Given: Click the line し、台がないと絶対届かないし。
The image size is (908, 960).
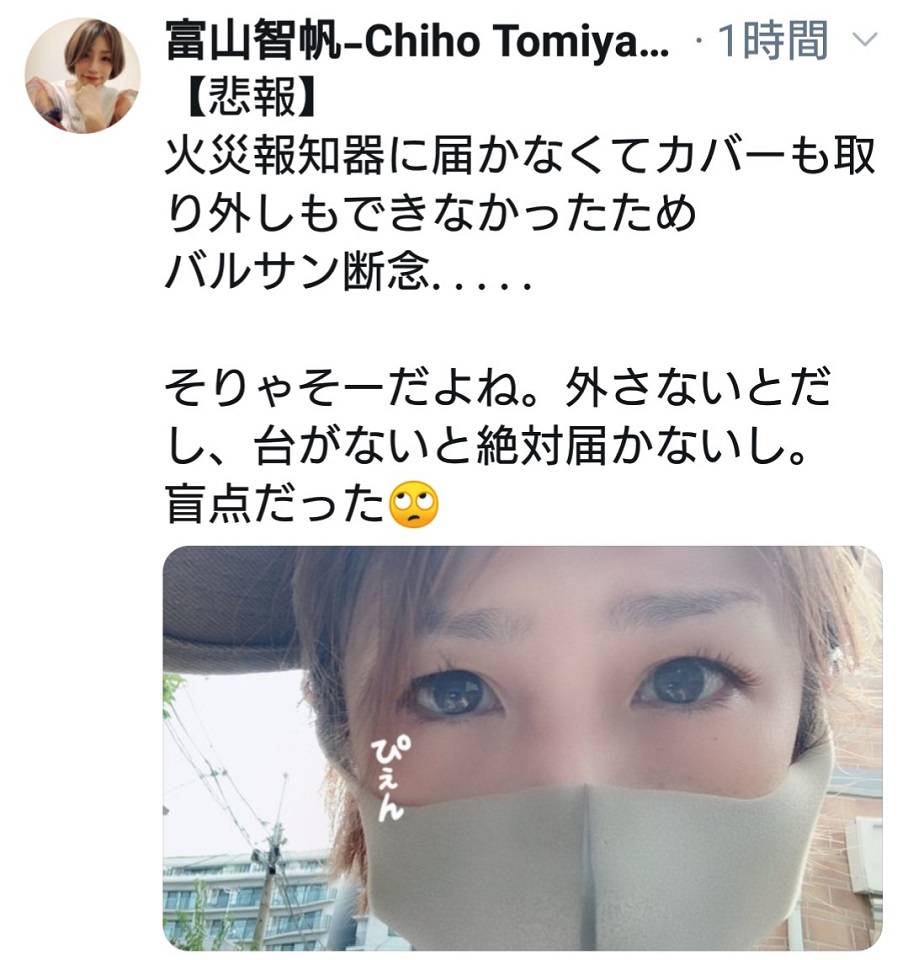Looking at the screenshot, I should tap(486, 446).
